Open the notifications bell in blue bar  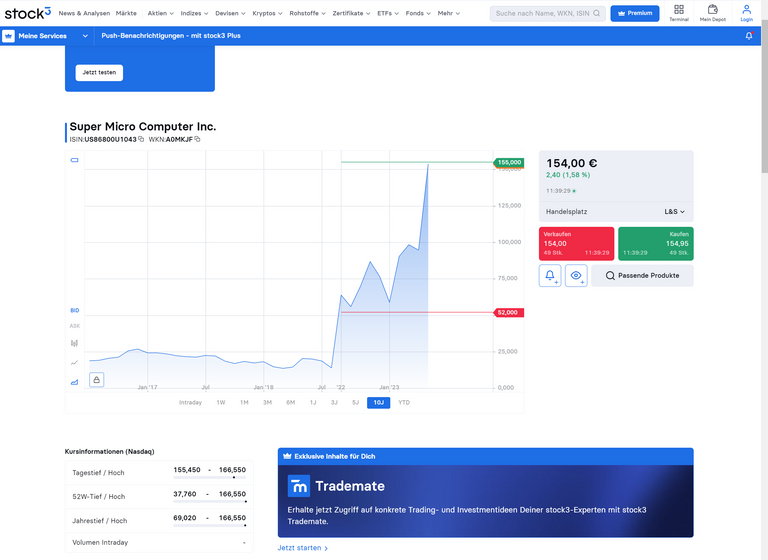(x=749, y=36)
